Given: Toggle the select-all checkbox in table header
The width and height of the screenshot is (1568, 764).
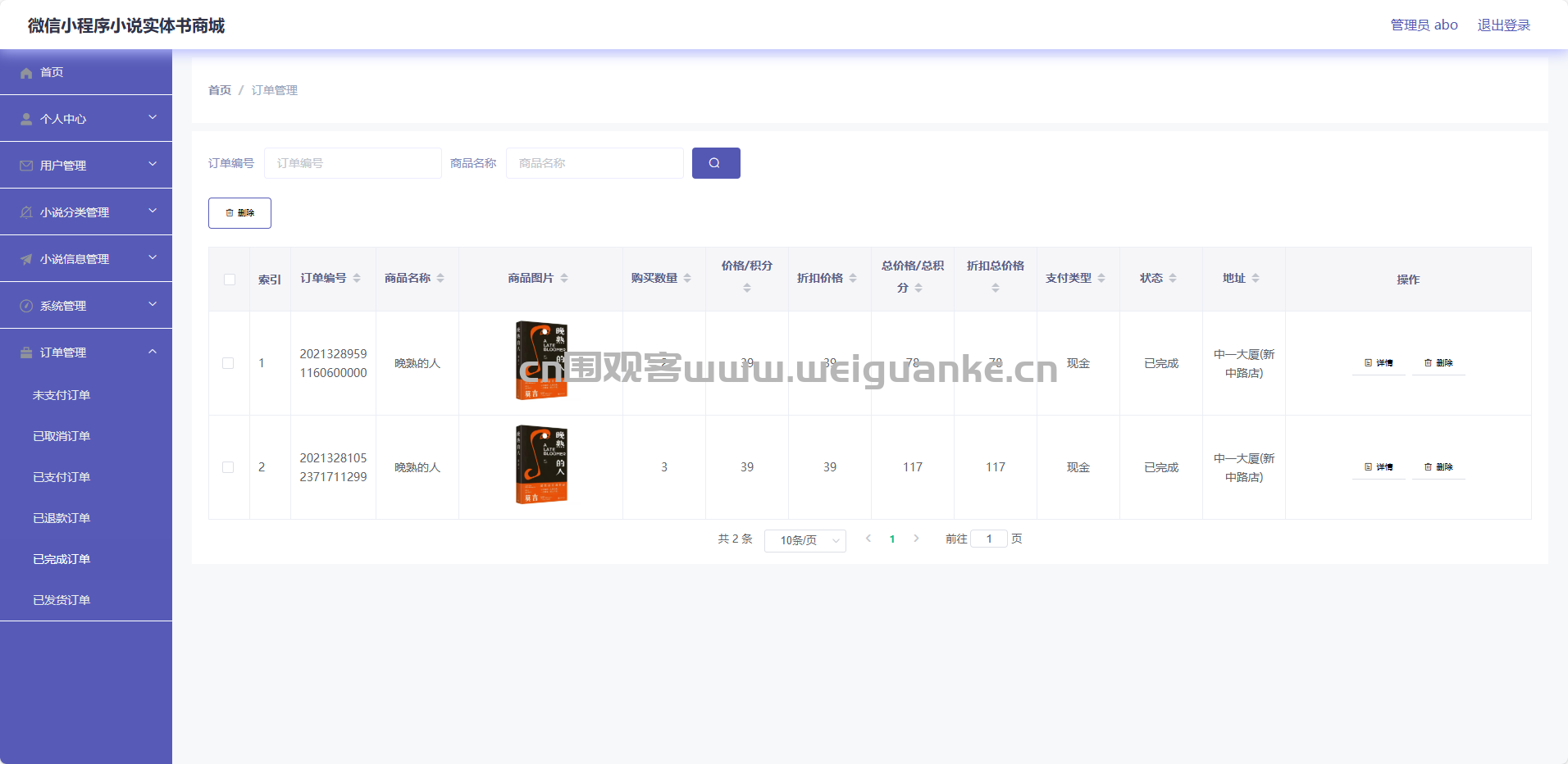Looking at the screenshot, I should tap(230, 280).
